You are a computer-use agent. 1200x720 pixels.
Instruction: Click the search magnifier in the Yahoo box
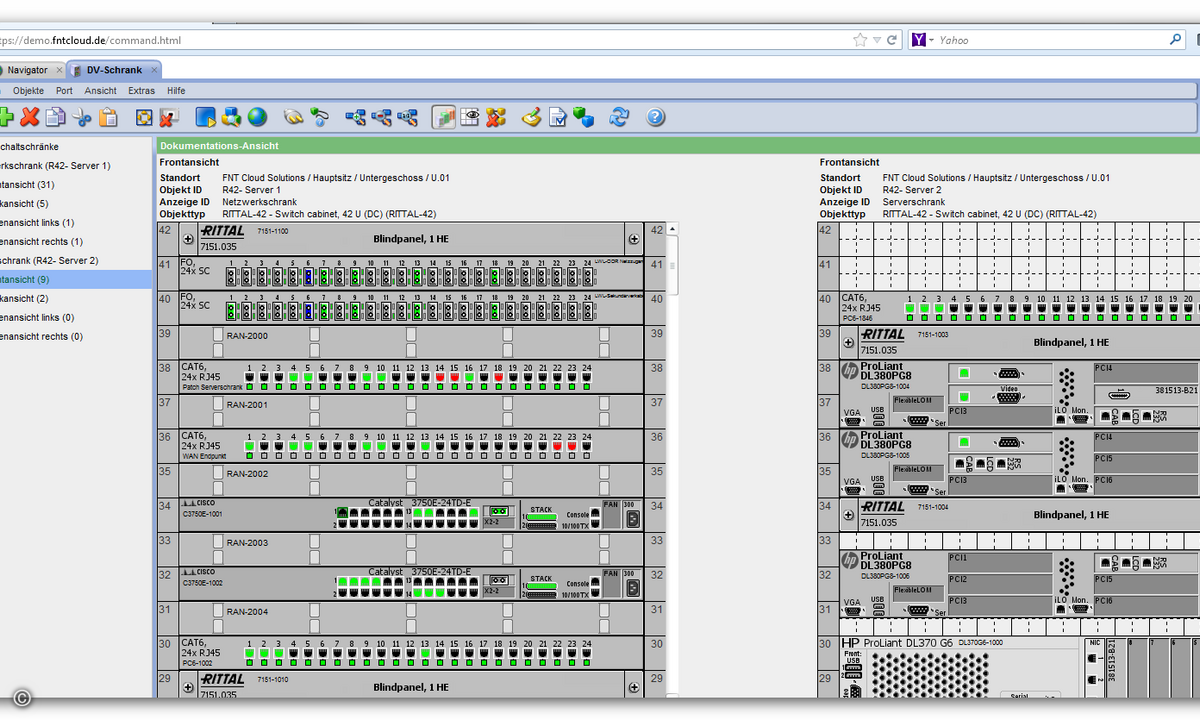coord(1176,40)
